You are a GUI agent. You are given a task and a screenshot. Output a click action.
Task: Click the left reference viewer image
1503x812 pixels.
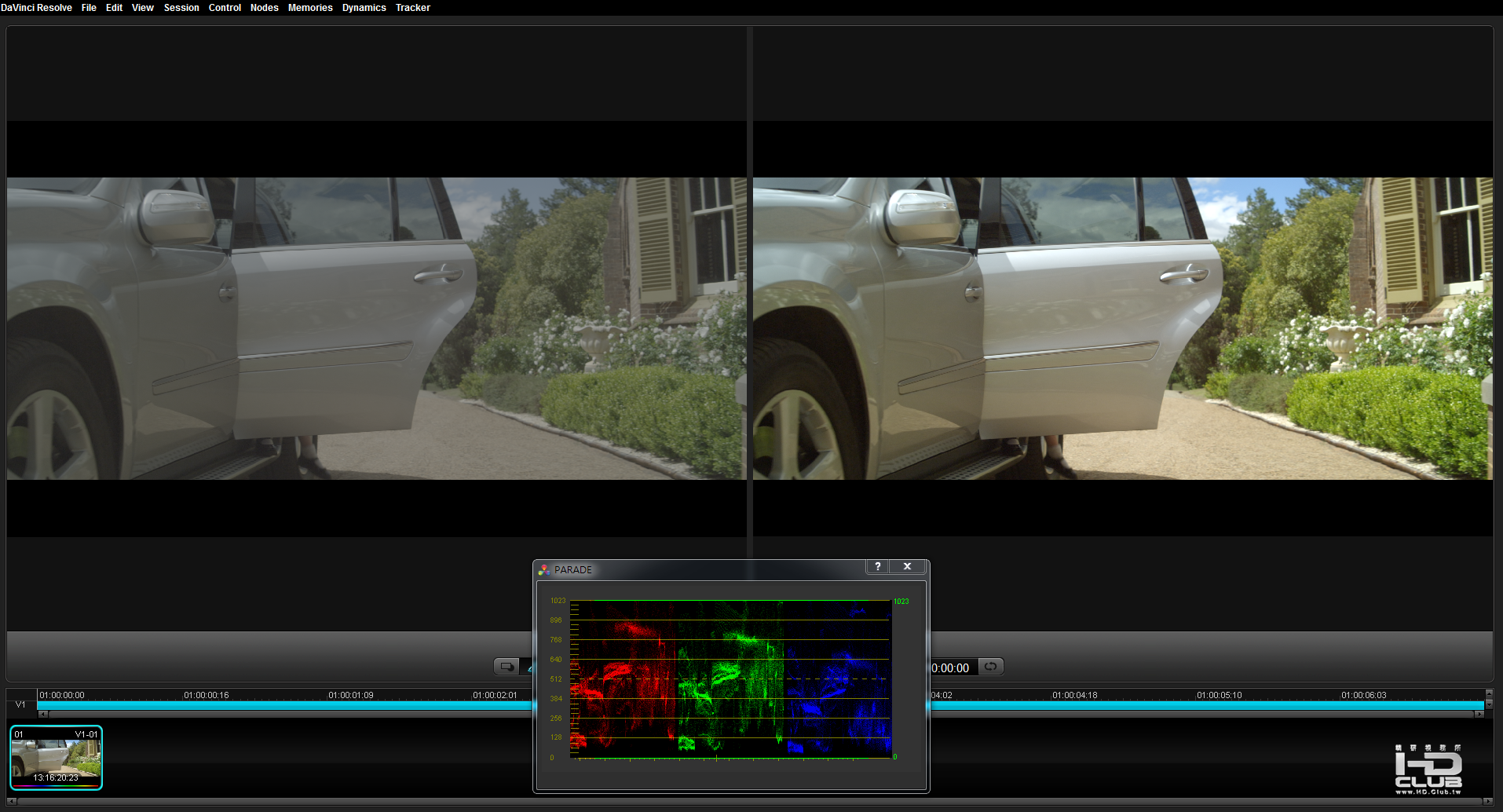[x=376, y=328]
